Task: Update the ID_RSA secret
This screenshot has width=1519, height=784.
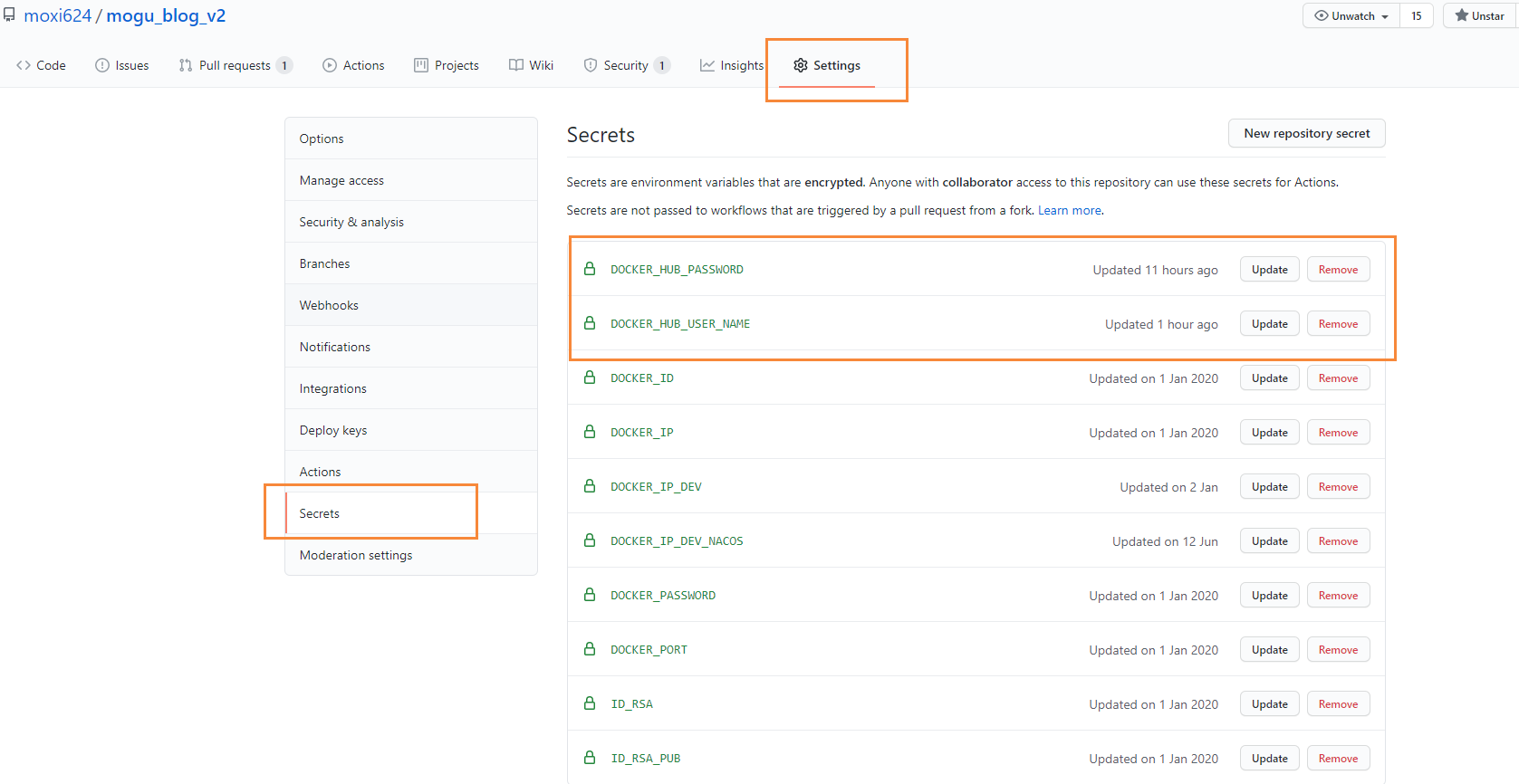Action: click(1270, 703)
